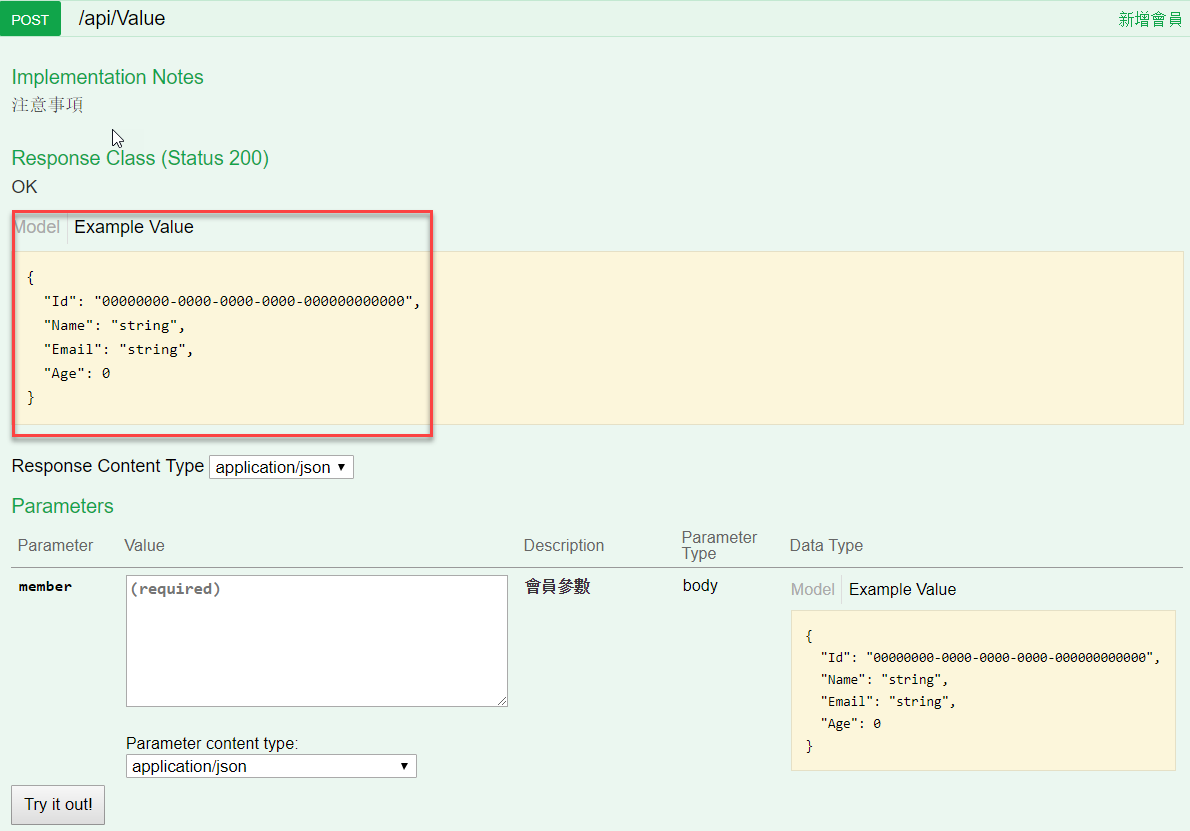Screen dimensions: 1190x831
Task: Click the 注意事項 notes text
Action: [47, 105]
